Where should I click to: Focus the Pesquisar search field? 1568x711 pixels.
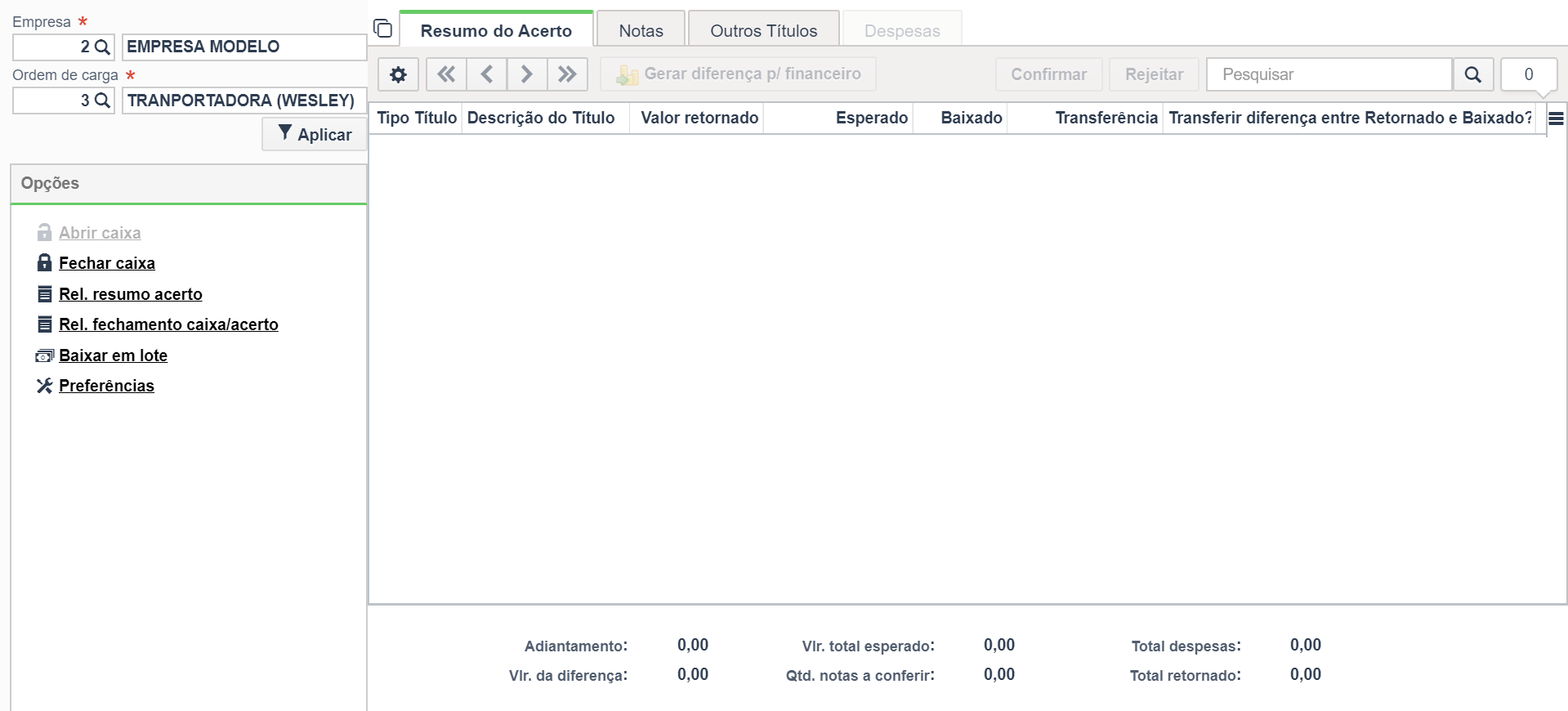click(x=1329, y=74)
